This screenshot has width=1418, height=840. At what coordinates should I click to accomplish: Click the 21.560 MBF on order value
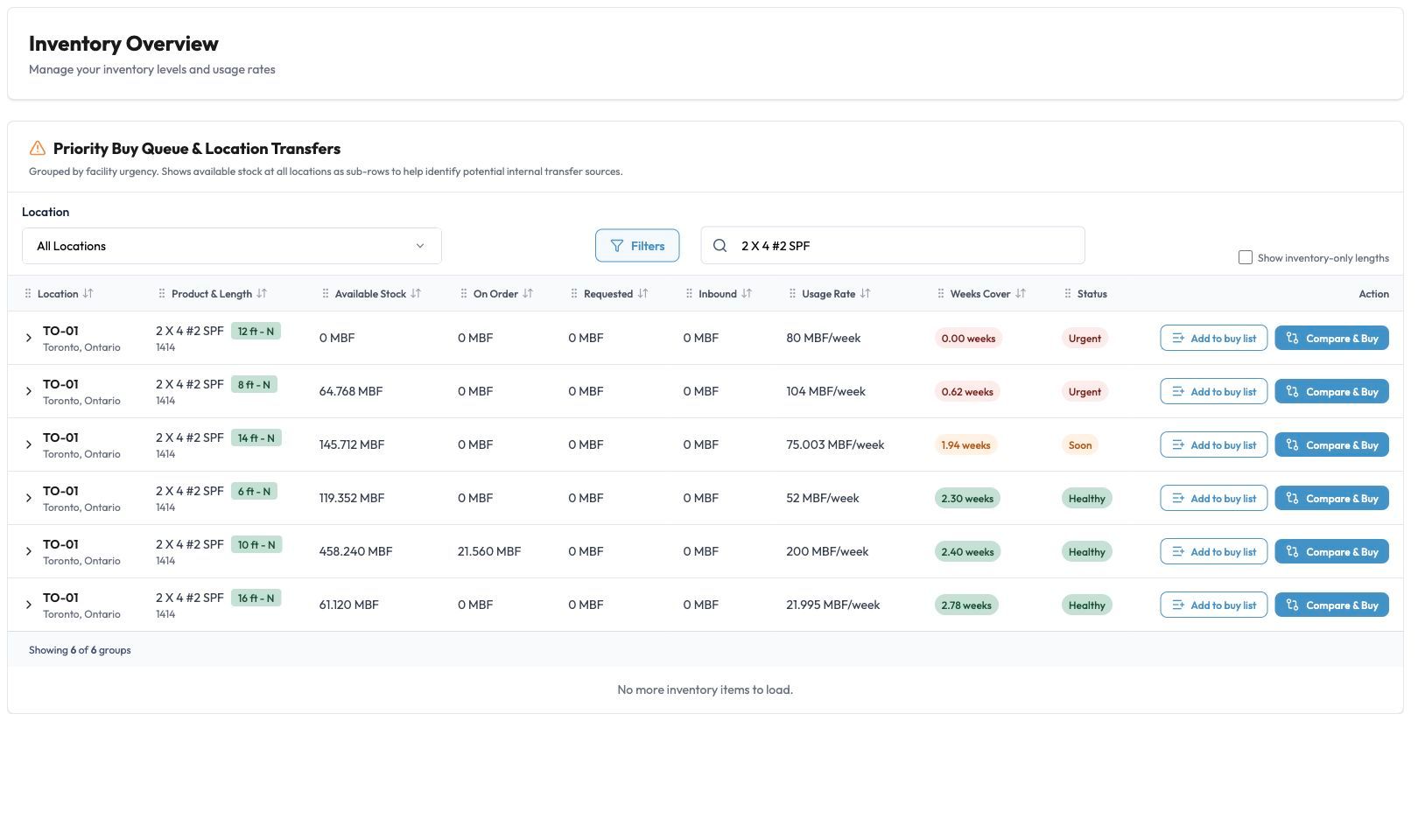pos(488,551)
